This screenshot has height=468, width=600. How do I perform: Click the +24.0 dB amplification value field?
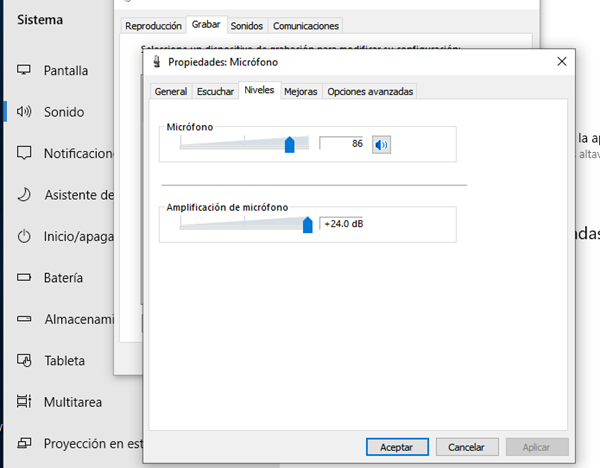click(341, 224)
